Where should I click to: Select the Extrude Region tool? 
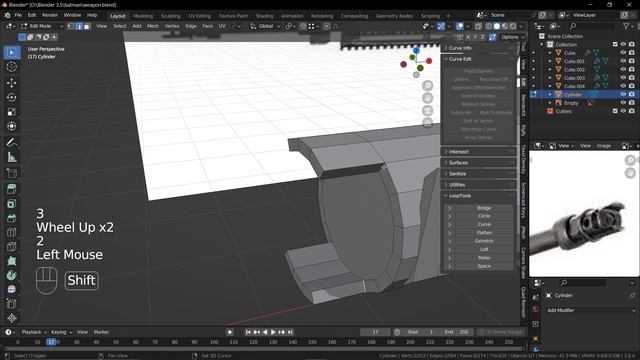pyautogui.click(x=11, y=189)
